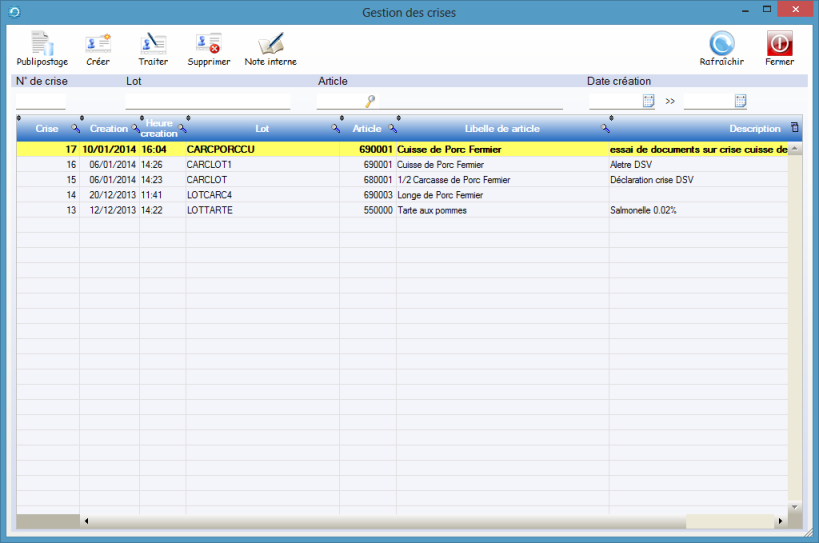Viewport: 819px width, 543px height.
Task: Open the start date calendar picker
Action: click(x=648, y=101)
